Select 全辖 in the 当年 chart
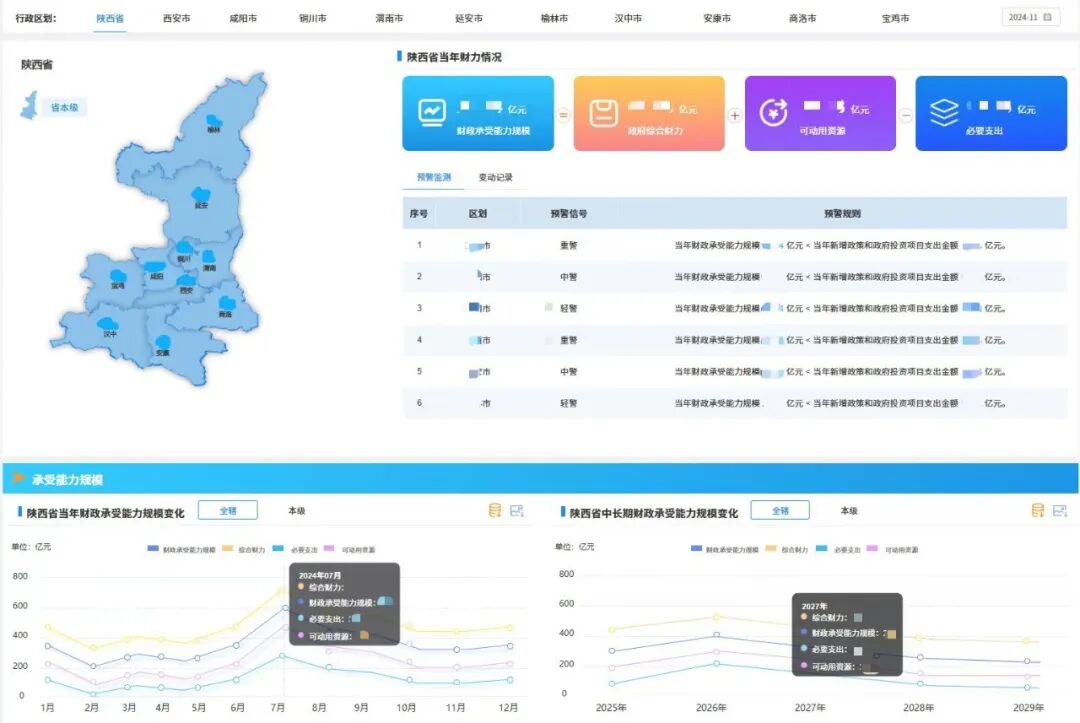The height and width of the screenshot is (723, 1080). (x=228, y=510)
